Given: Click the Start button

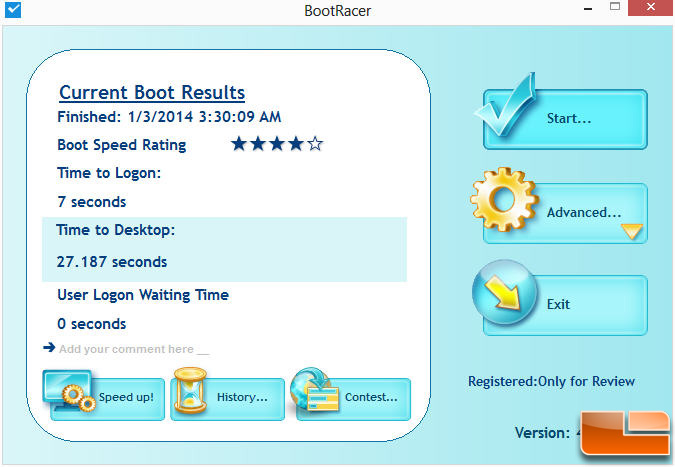Looking at the screenshot, I should click(565, 119).
